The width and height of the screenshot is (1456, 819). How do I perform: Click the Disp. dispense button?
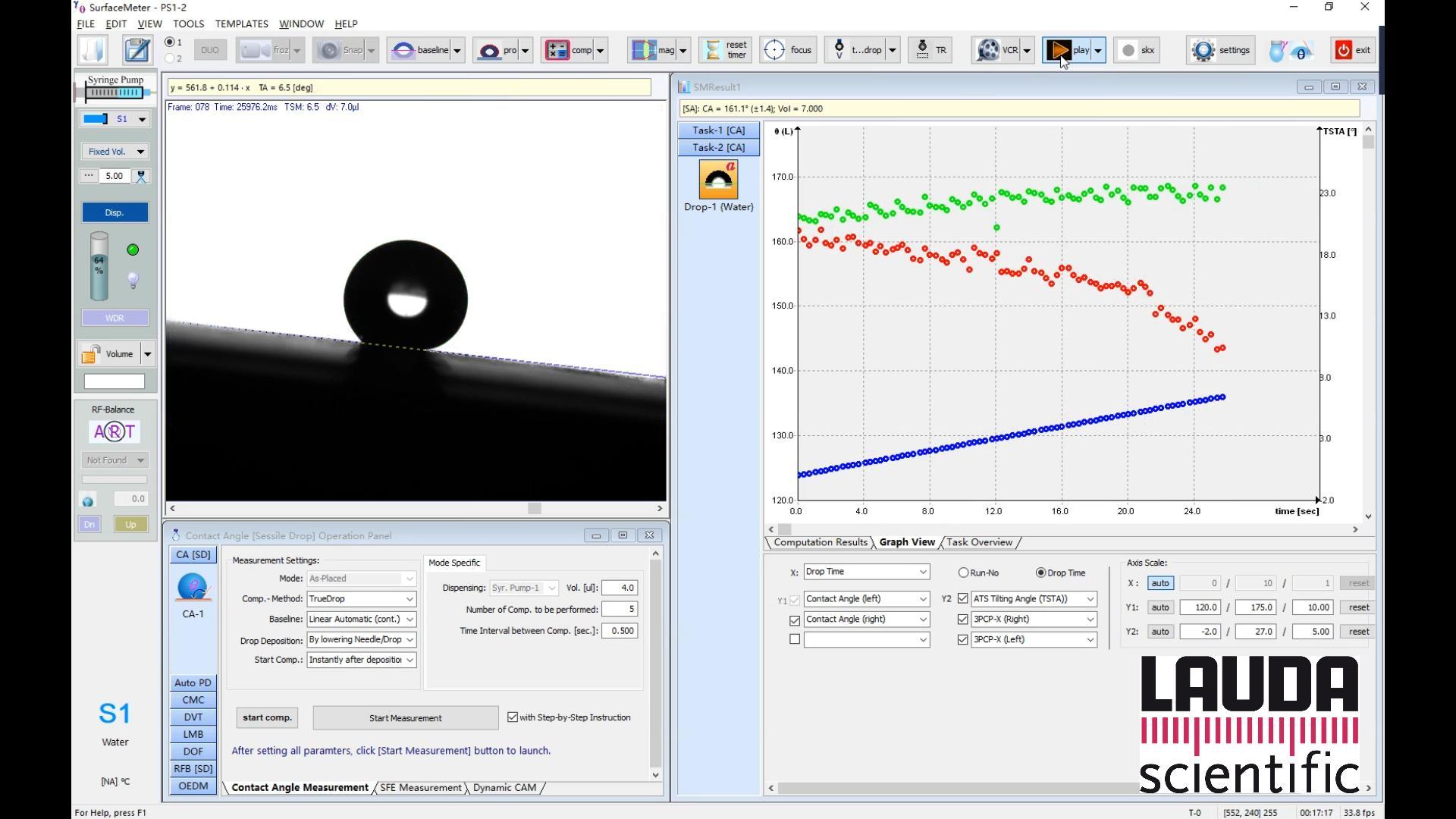[115, 212]
